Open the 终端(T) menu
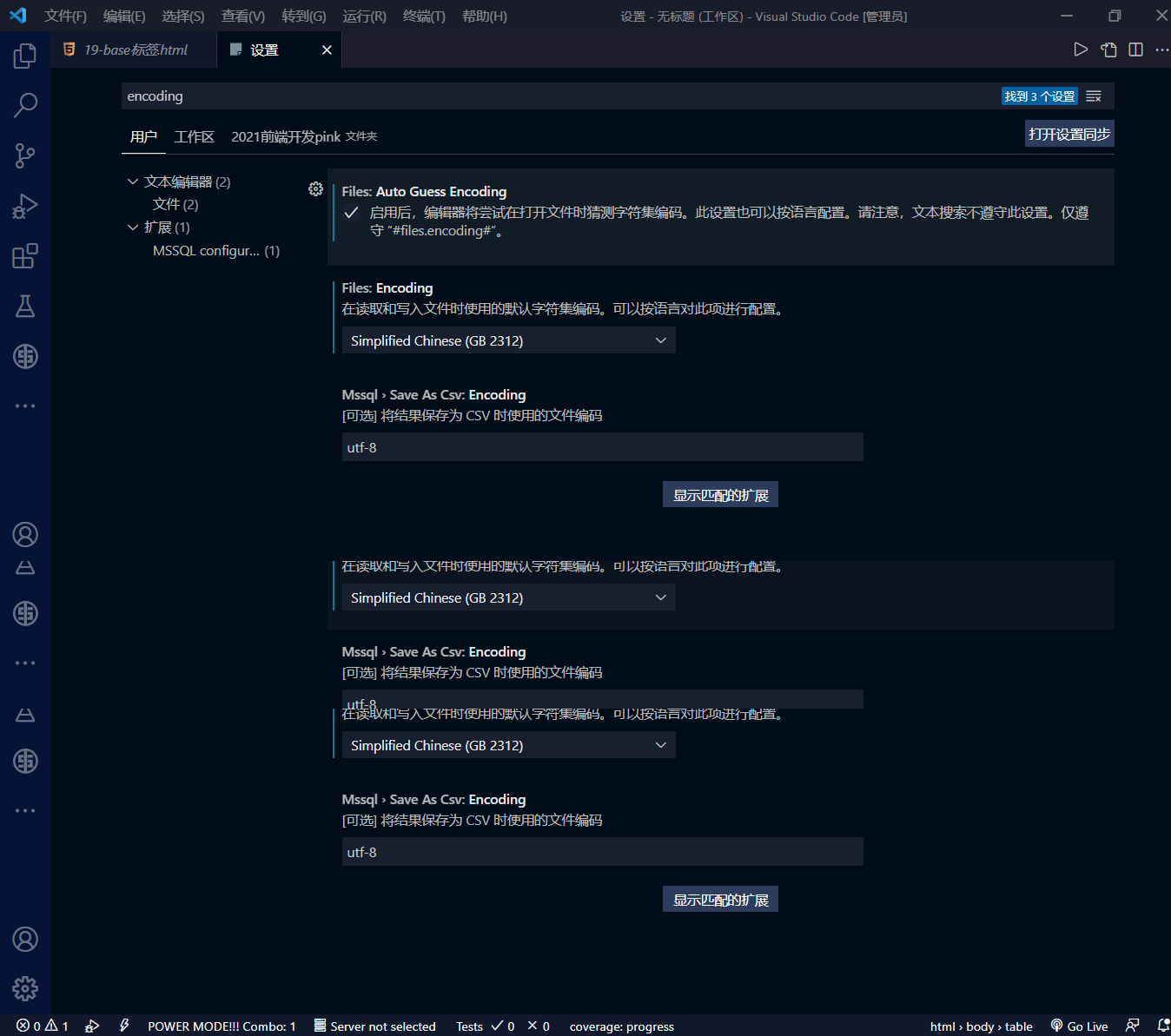The height and width of the screenshot is (1036, 1171). pos(424,16)
